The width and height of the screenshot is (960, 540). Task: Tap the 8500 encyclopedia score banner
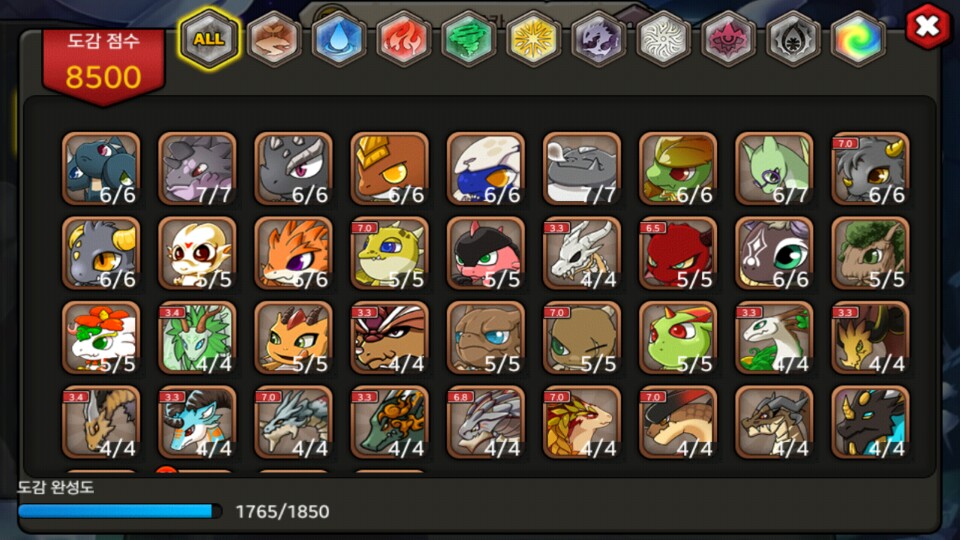[103, 65]
